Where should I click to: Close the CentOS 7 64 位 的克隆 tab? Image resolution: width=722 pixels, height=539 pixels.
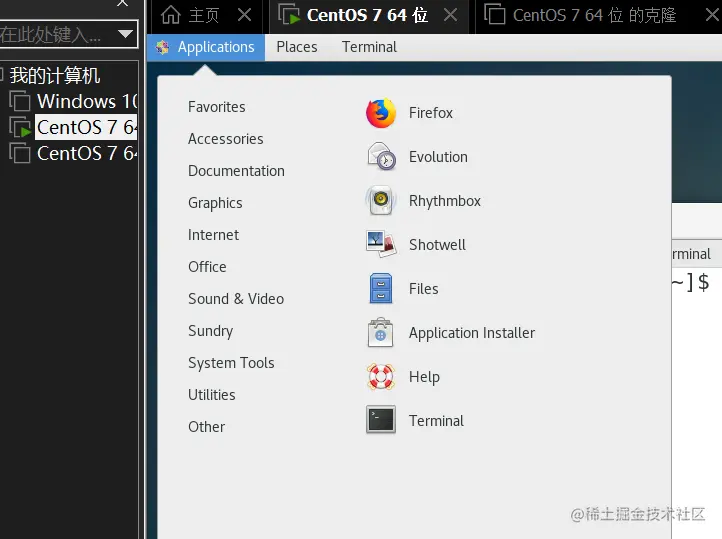click(712, 15)
